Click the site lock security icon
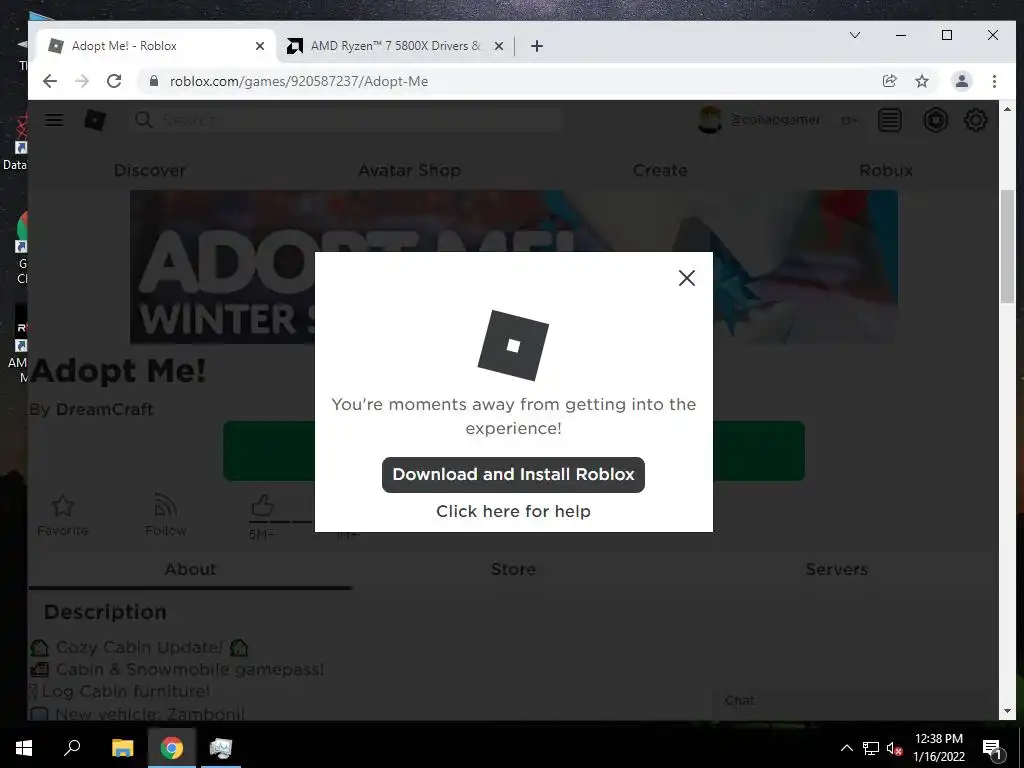This screenshot has width=1024, height=768. coord(153,81)
